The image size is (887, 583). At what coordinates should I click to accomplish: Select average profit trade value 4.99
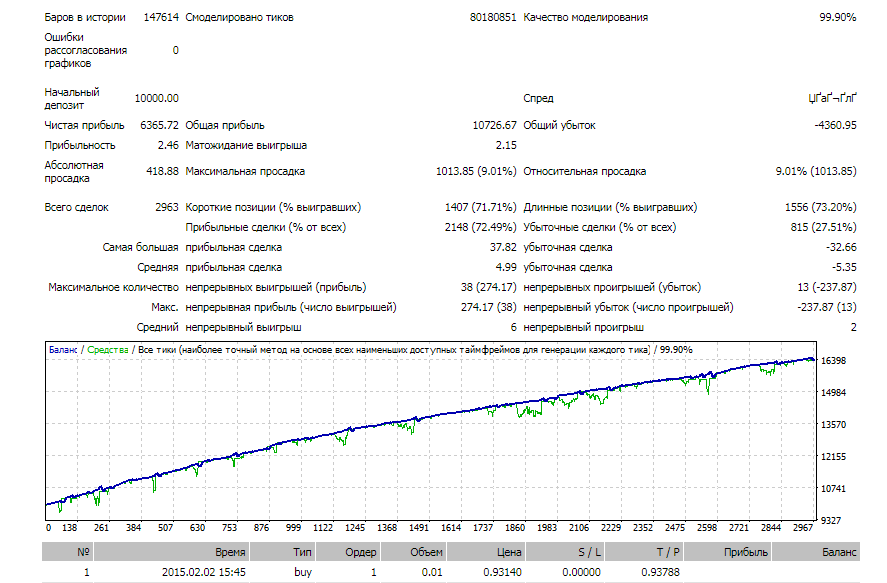pyautogui.click(x=506, y=267)
